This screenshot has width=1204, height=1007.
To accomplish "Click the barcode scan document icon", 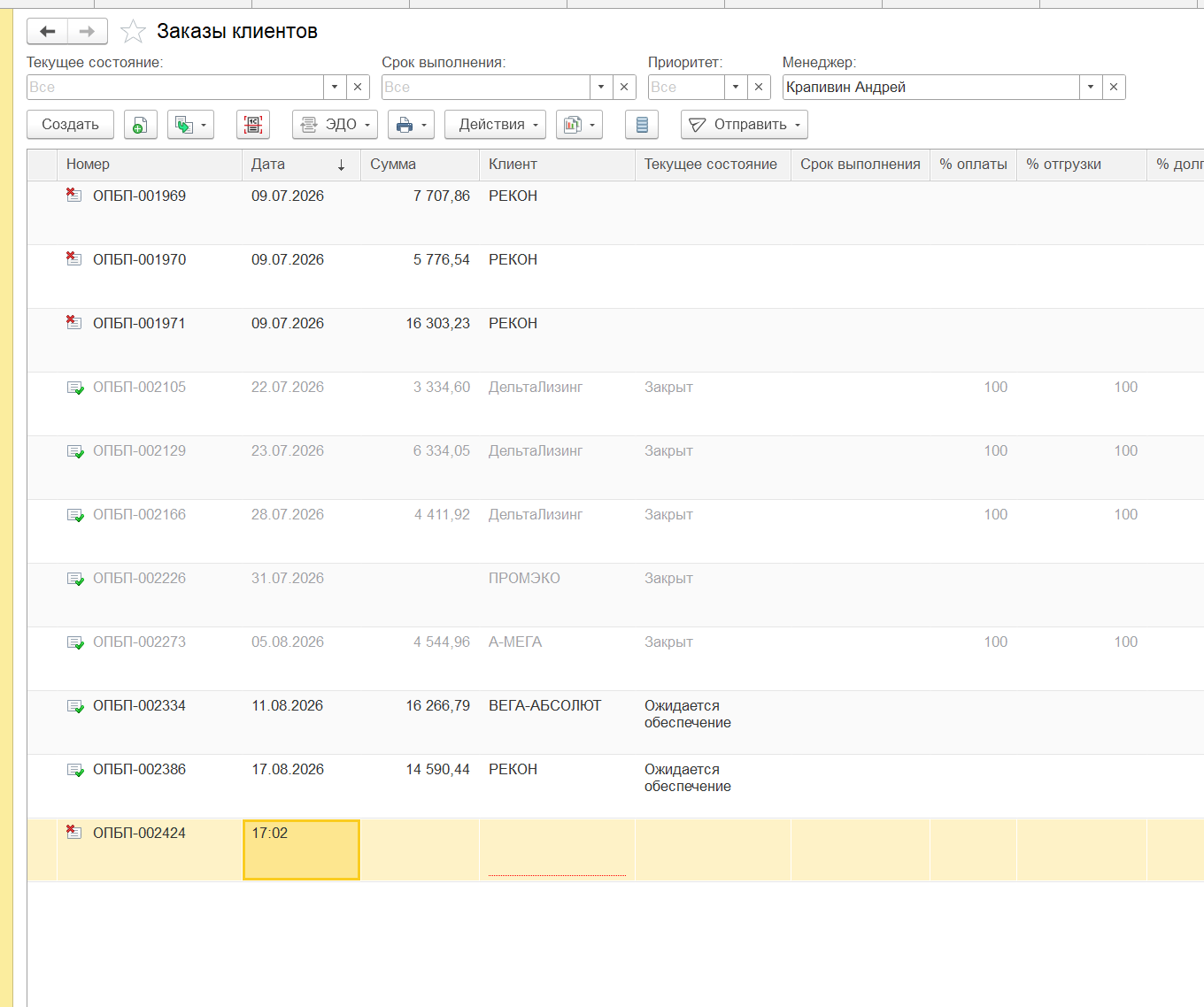I will [x=253, y=125].
